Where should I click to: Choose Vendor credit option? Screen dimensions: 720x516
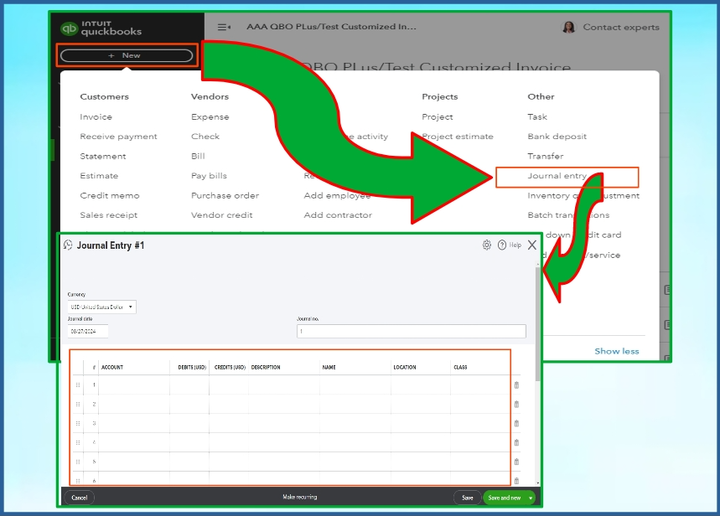tap(222, 215)
